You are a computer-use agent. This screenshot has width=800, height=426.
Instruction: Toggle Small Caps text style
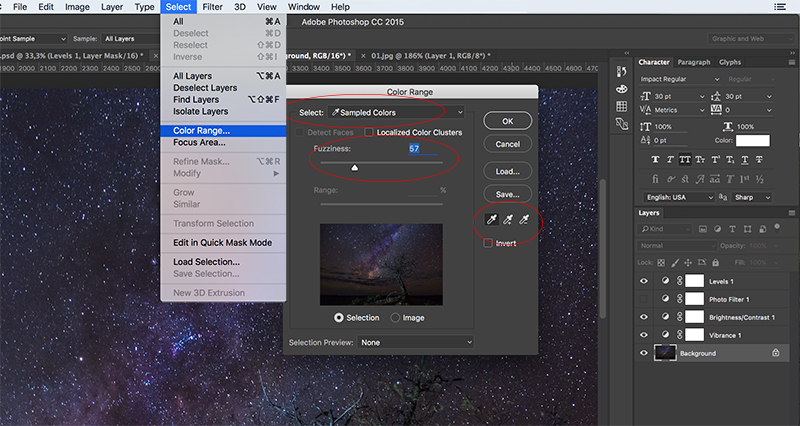click(700, 160)
